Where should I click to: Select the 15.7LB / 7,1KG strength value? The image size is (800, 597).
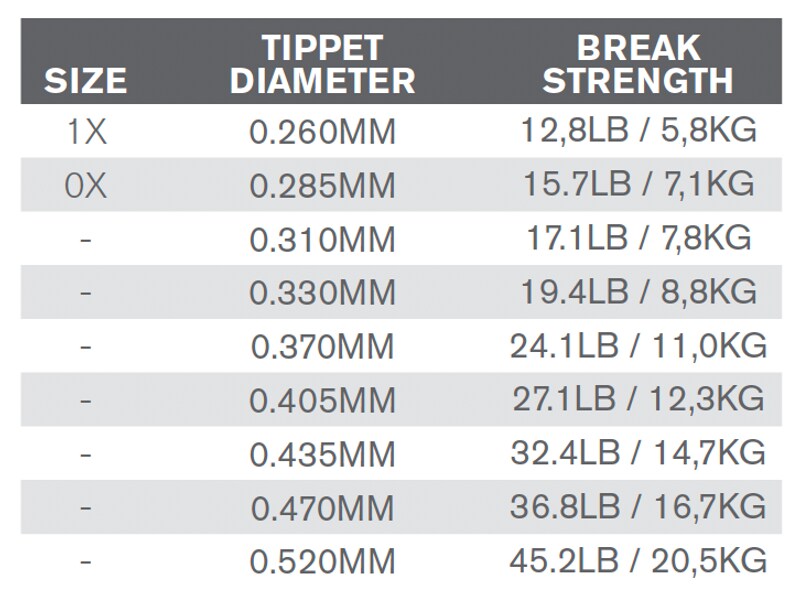638,184
